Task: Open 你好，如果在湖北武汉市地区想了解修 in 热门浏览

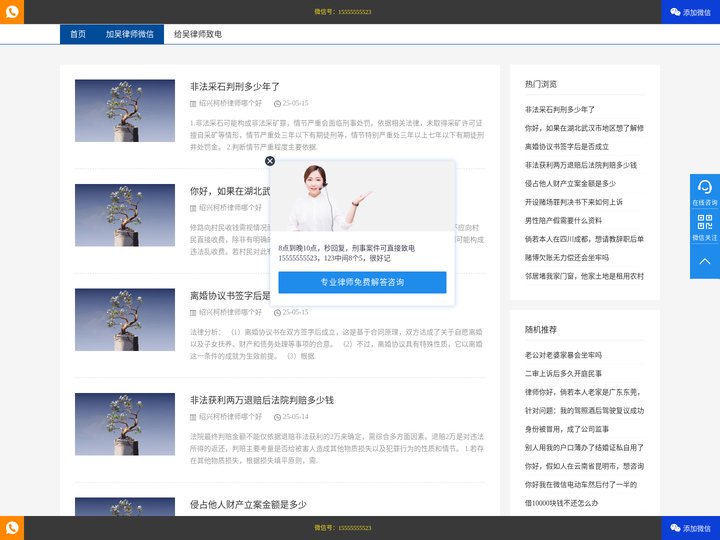Action: tap(584, 128)
